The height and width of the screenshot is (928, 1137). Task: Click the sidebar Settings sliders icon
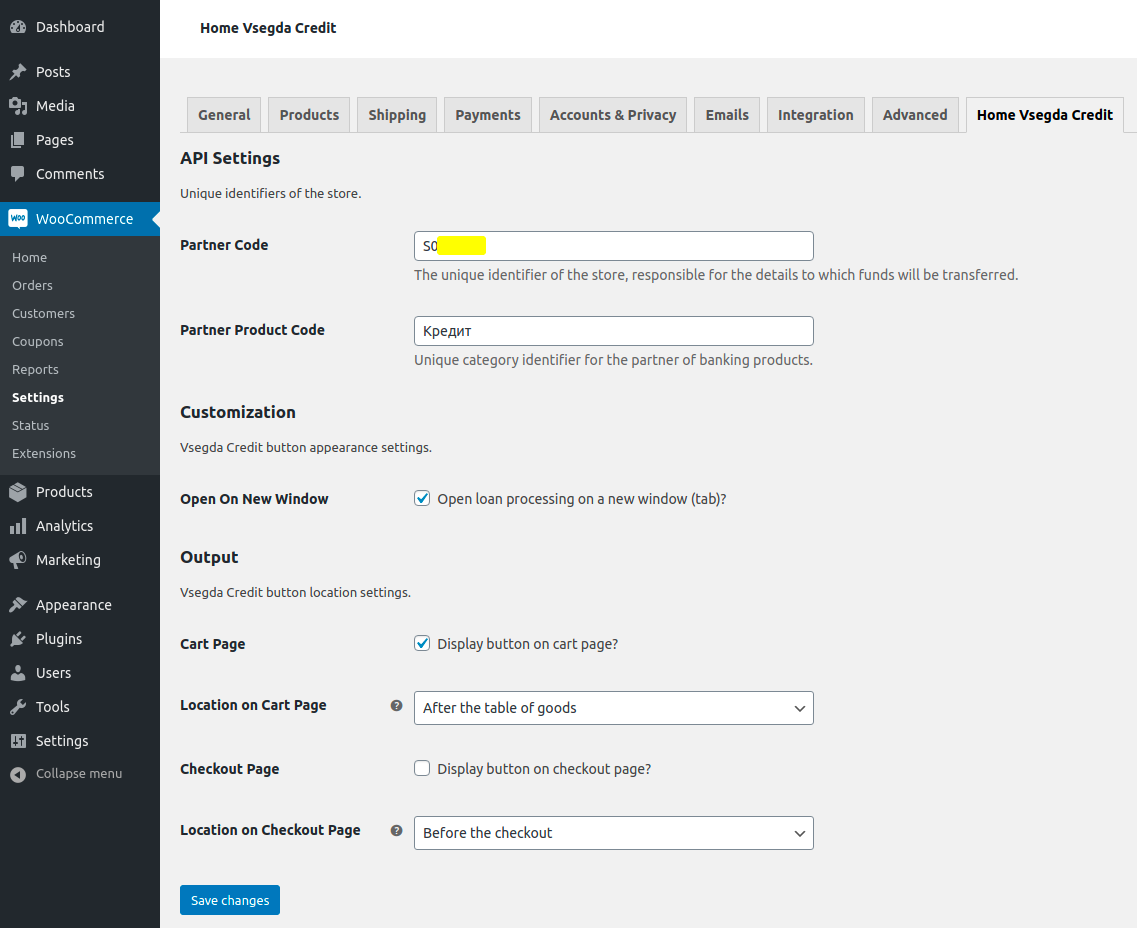point(18,741)
